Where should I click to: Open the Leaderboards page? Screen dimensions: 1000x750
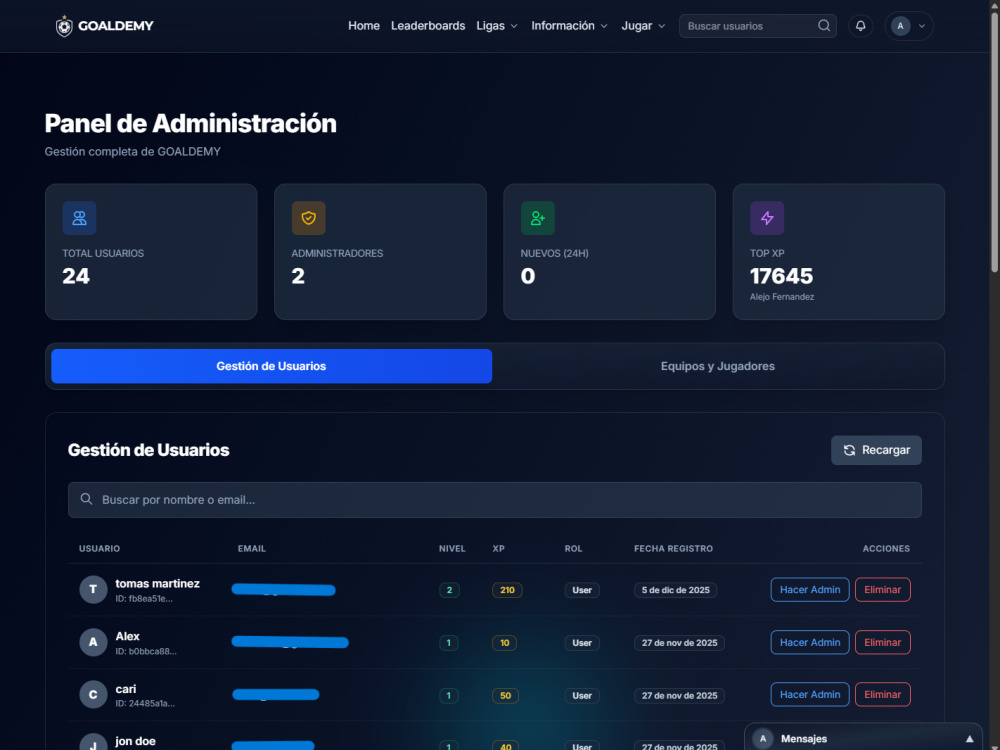(x=428, y=26)
